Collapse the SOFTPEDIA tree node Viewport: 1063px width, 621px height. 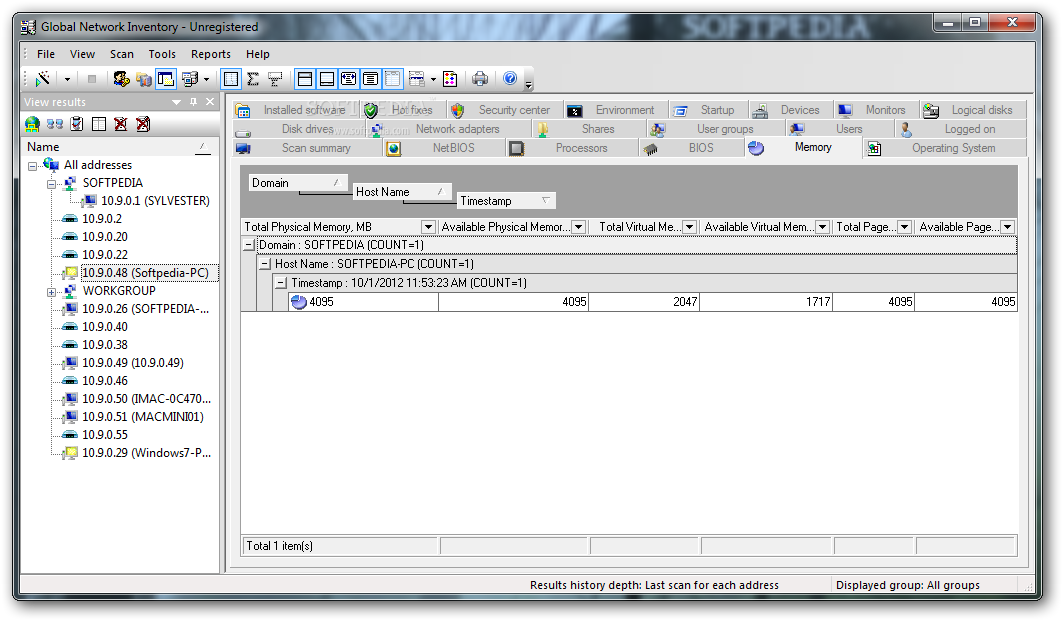(51, 184)
